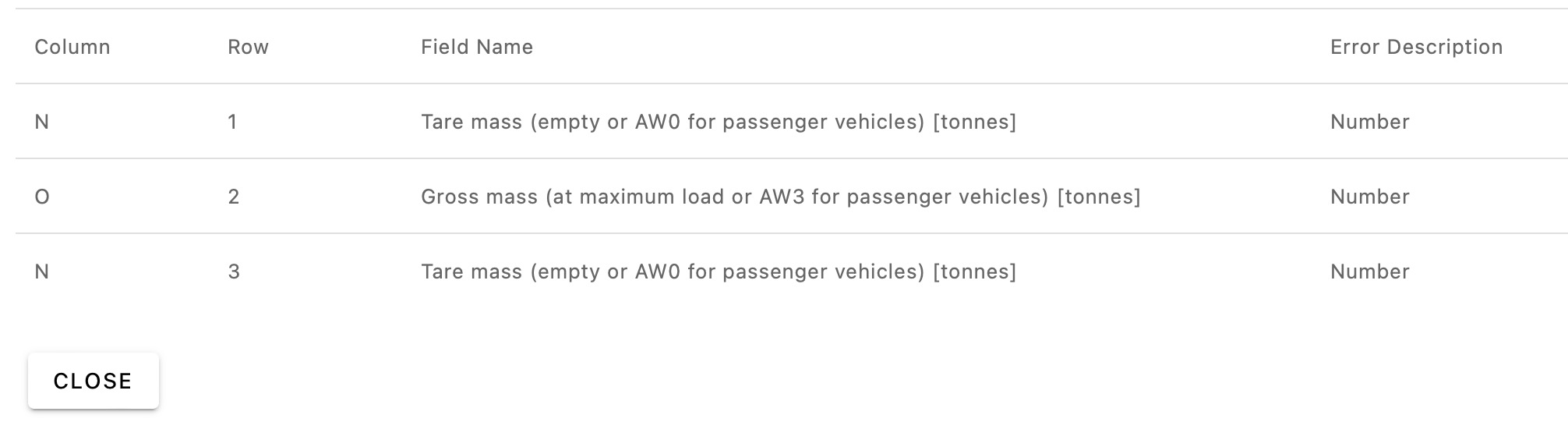Select row number 1 cell
This screenshot has width=1568, height=440.
point(232,122)
